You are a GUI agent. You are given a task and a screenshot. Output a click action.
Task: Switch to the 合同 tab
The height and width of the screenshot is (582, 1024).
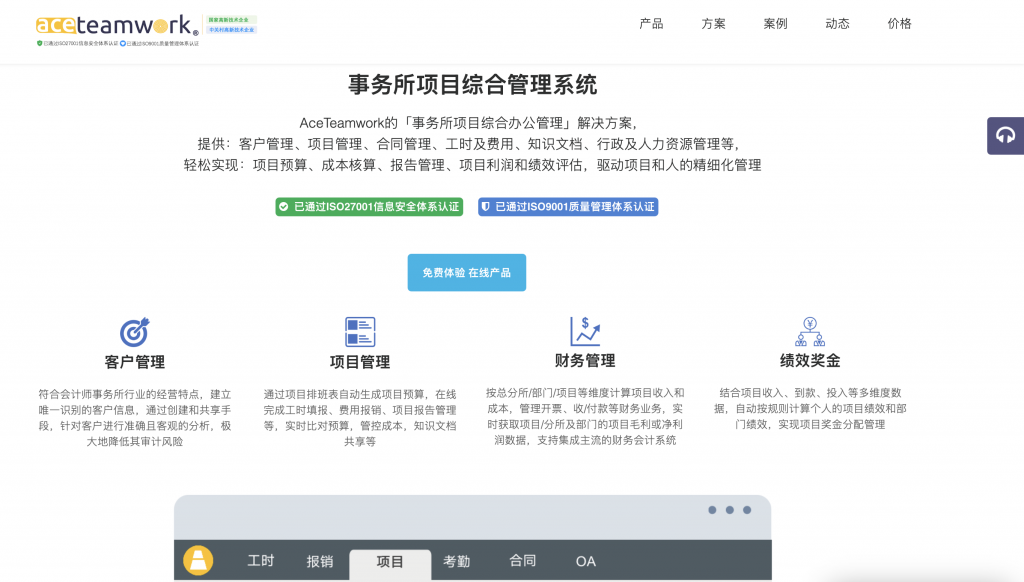522,560
